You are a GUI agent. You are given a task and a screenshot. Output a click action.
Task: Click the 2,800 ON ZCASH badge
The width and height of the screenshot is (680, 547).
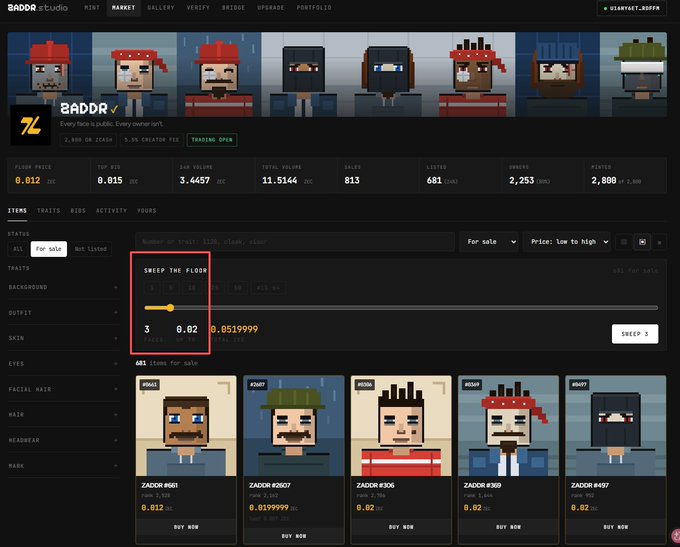coord(88,140)
